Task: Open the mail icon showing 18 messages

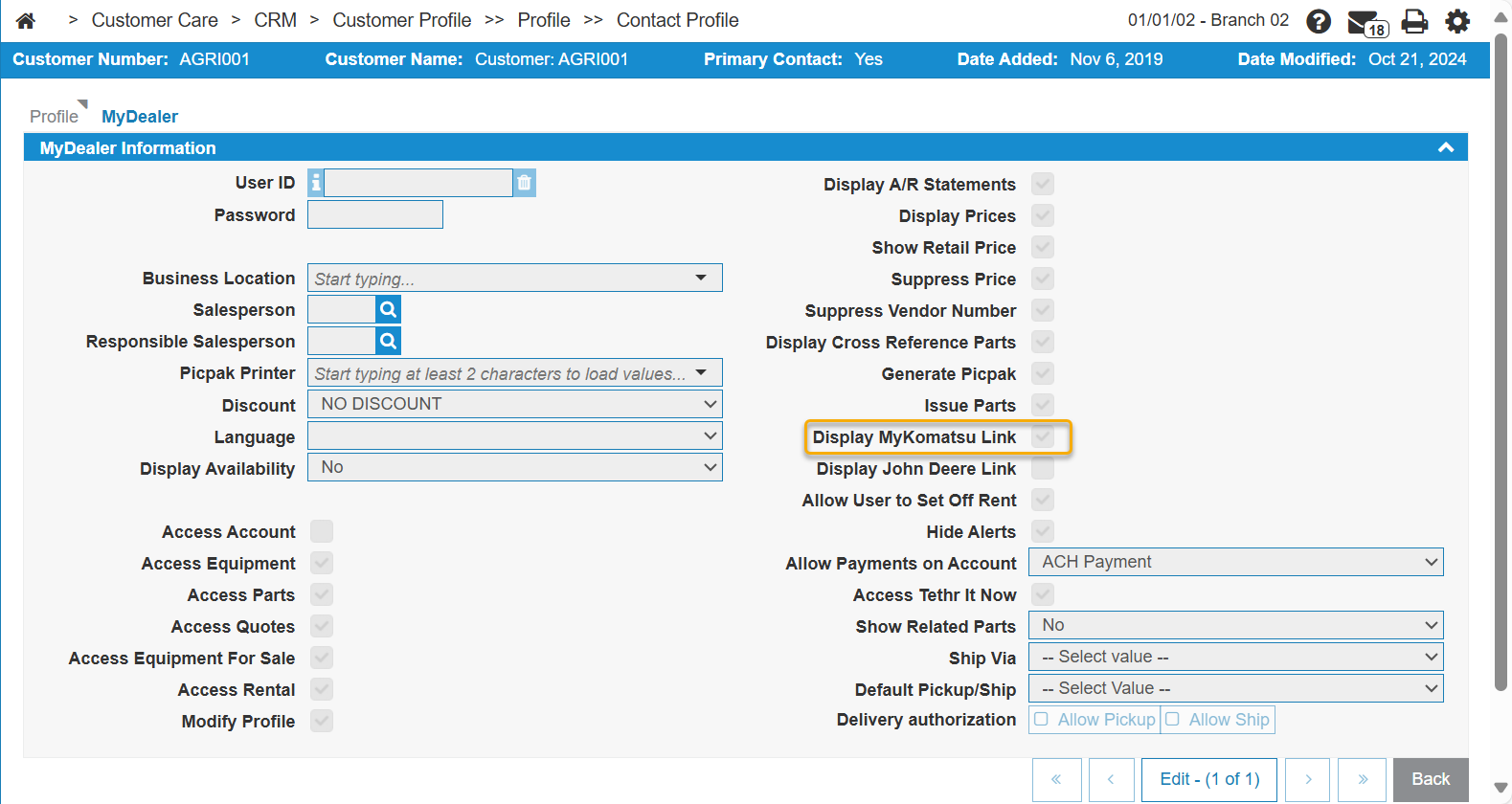Action: (x=1367, y=23)
